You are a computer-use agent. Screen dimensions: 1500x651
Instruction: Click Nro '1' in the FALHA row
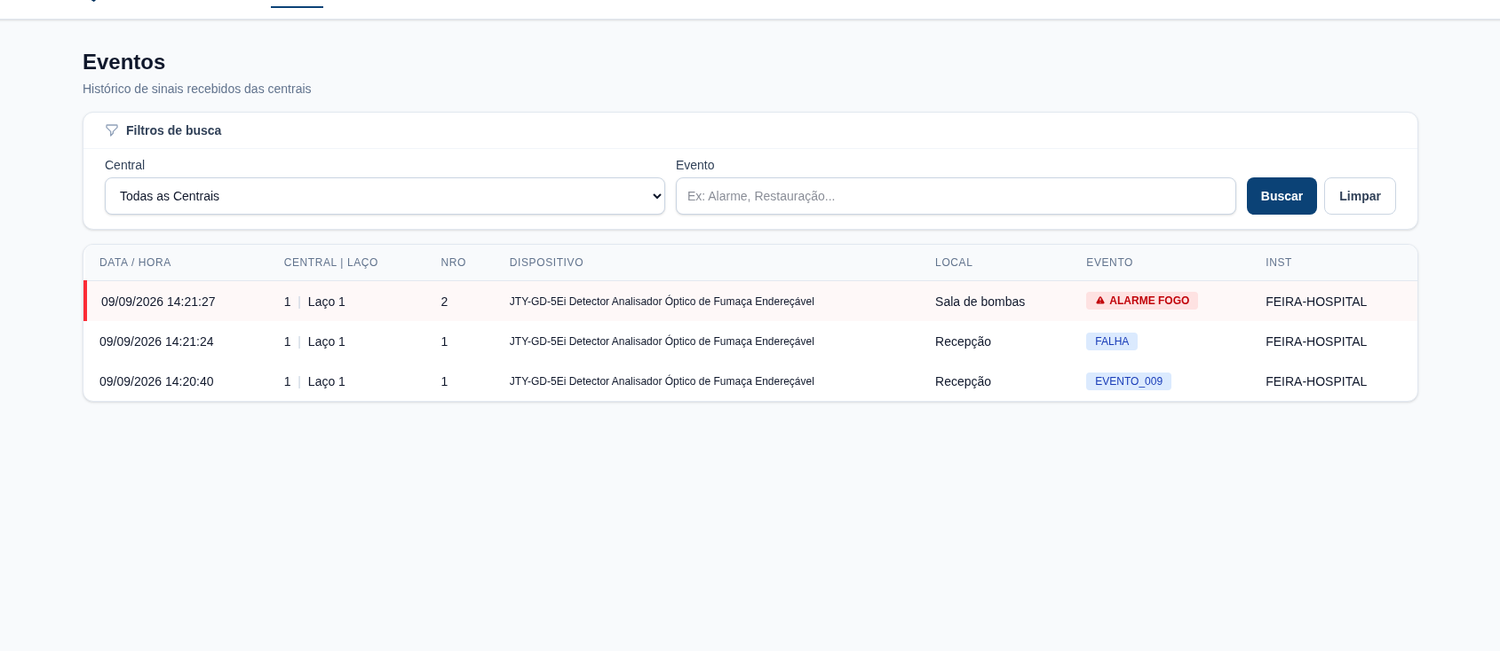click(444, 341)
